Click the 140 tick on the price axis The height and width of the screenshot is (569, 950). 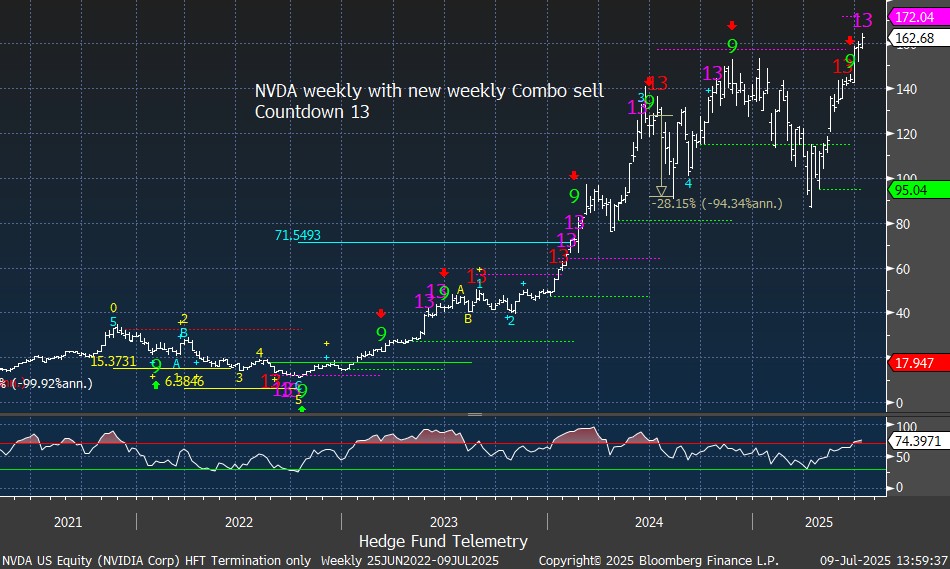907,89
